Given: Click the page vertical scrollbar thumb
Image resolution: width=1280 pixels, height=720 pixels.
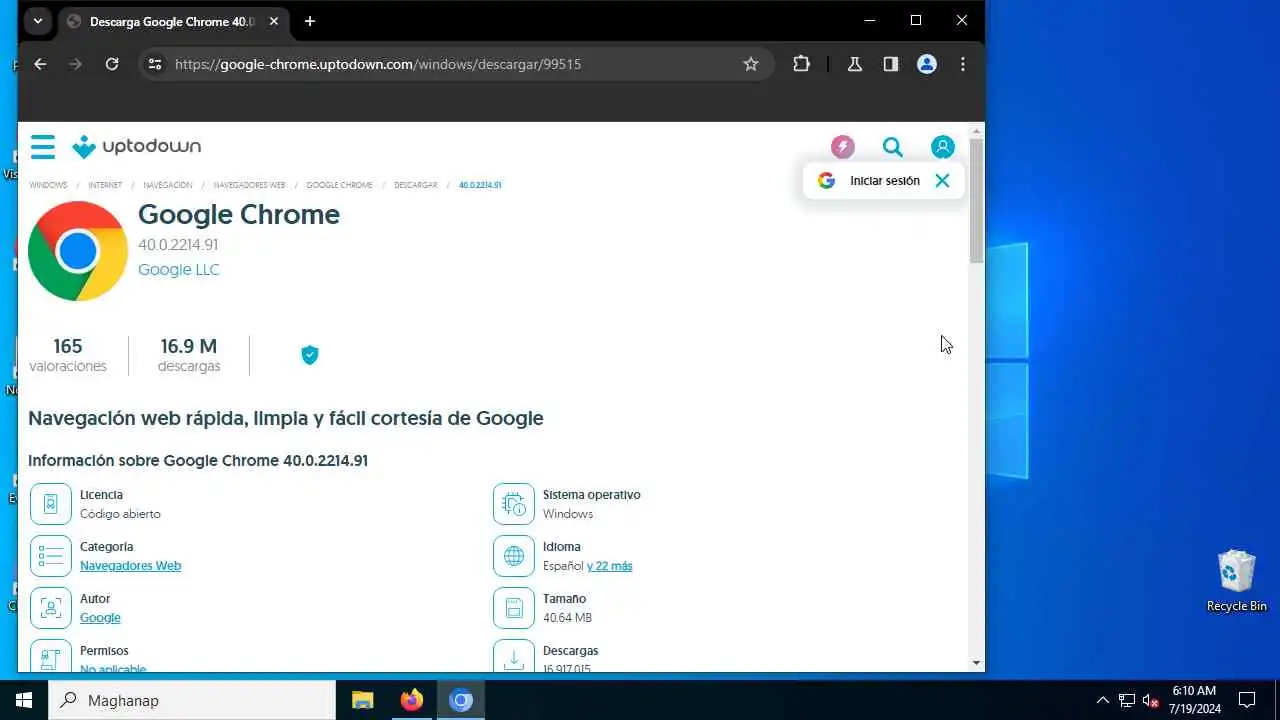Looking at the screenshot, I should 977,200.
